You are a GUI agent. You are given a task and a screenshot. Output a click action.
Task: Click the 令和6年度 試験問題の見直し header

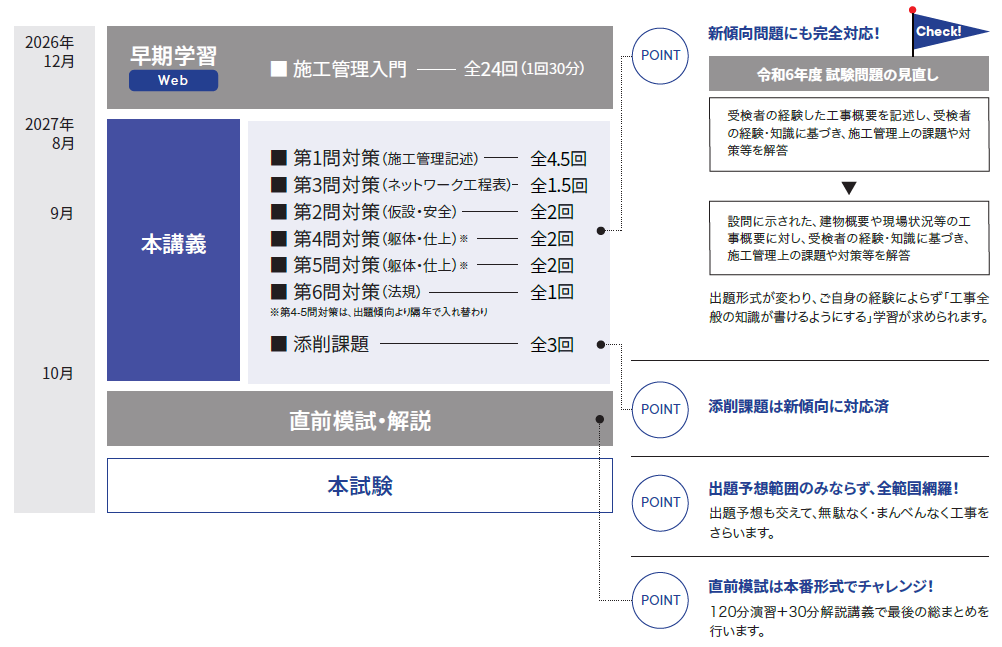[x=849, y=74]
